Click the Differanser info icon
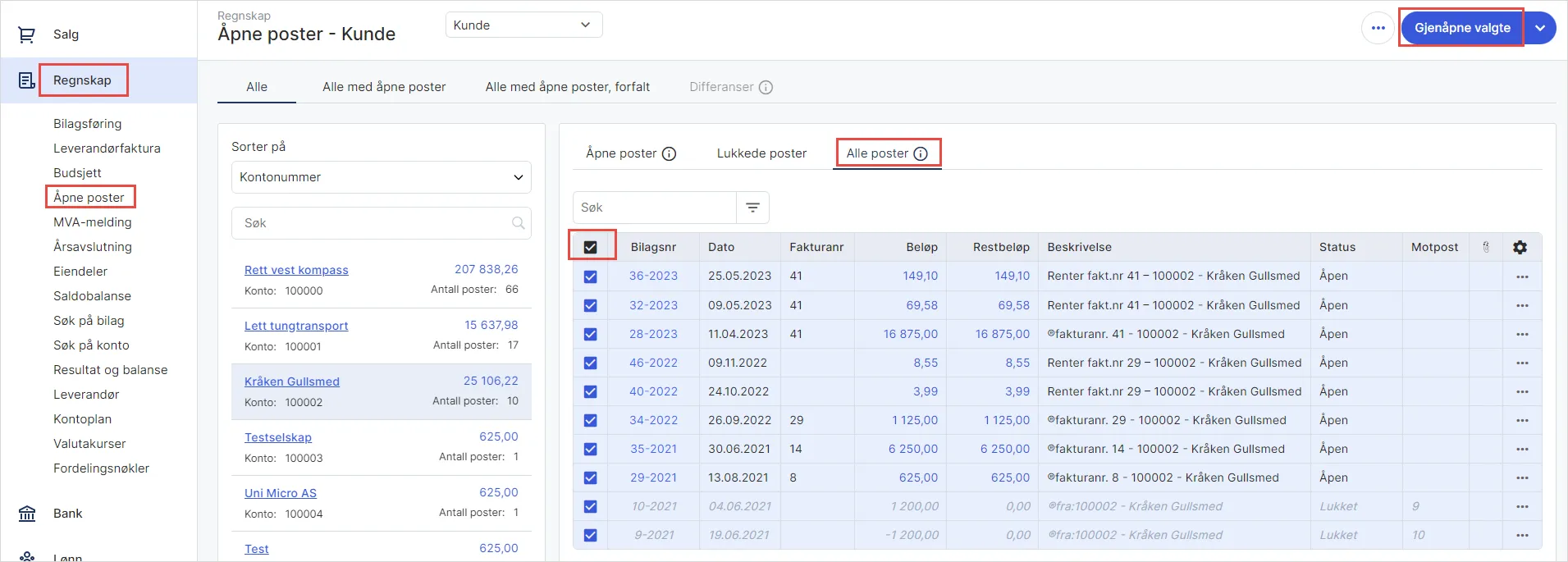Viewport: 1568px width, 562px height. [x=766, y=87]
